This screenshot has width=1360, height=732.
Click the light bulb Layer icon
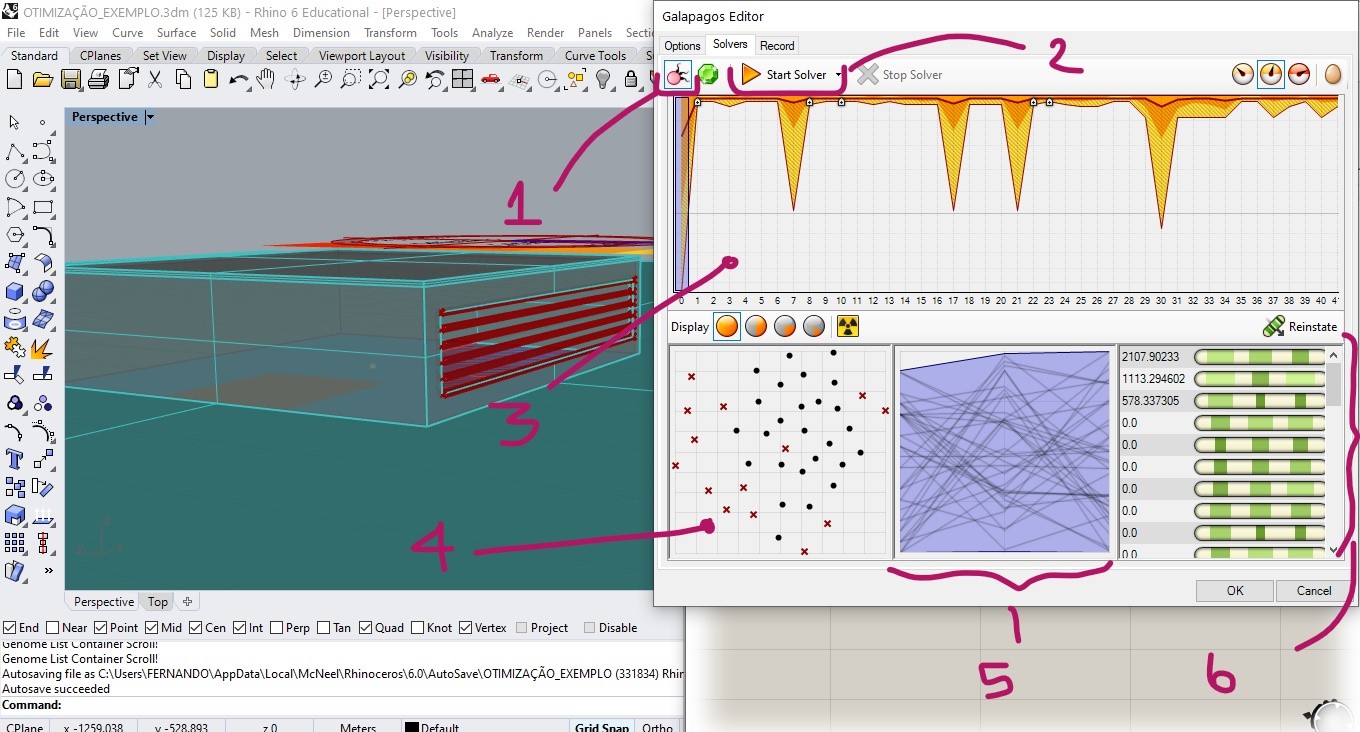(603, 80)
